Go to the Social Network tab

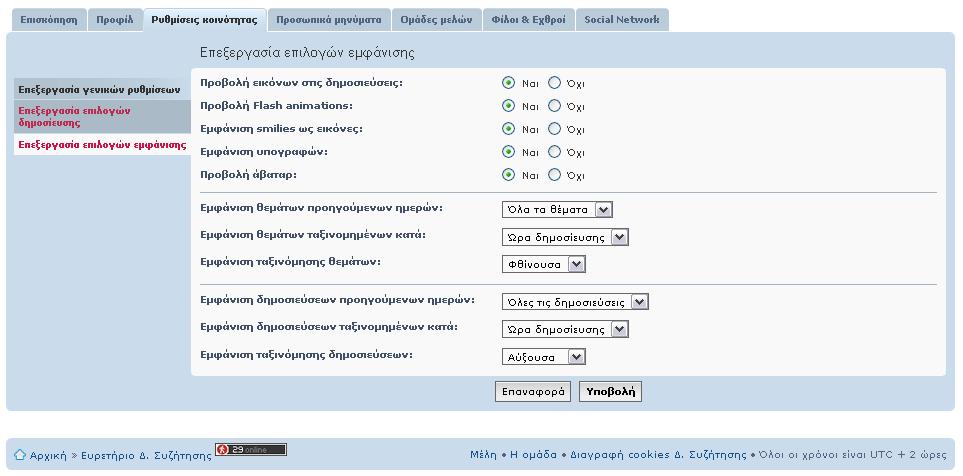point(622,20)
